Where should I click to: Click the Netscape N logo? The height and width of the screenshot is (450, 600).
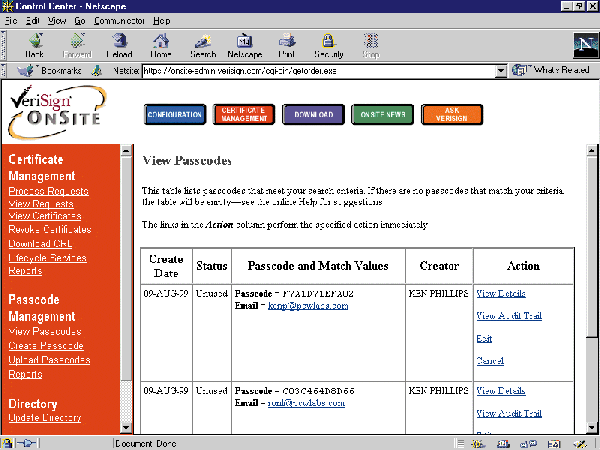coord(585,45)
